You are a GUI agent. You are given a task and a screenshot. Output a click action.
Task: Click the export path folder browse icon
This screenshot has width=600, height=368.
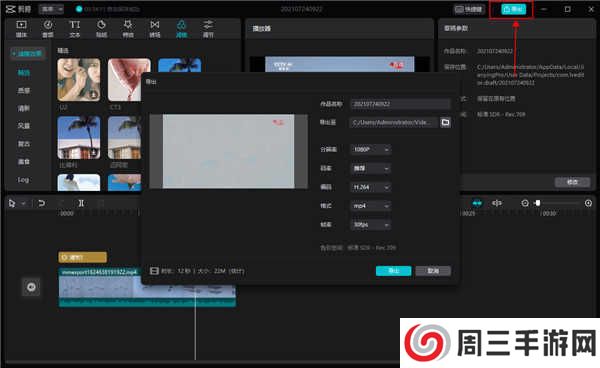pyautogui.click(x=445, y=122)
